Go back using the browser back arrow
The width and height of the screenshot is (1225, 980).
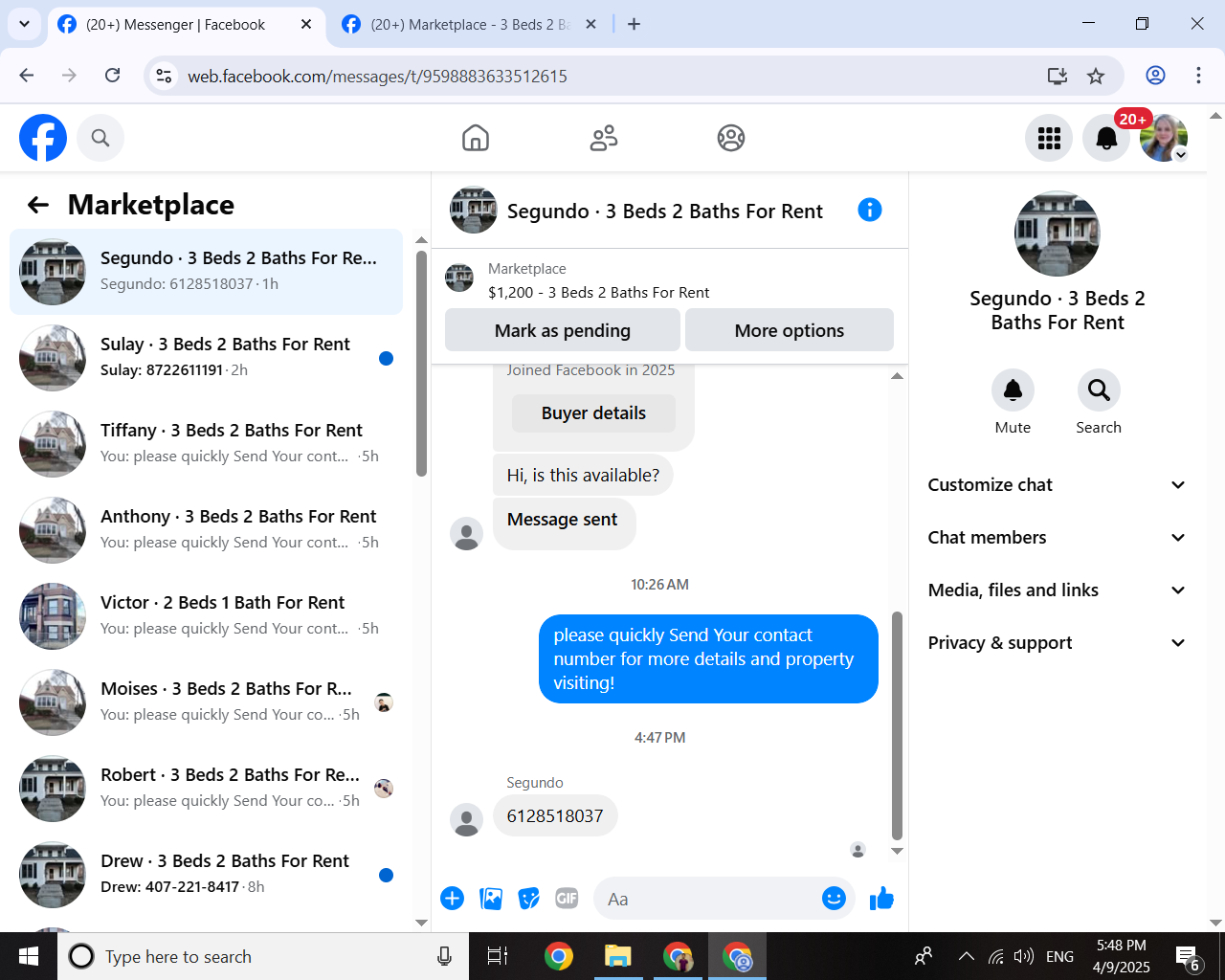[x=27, y=76]
